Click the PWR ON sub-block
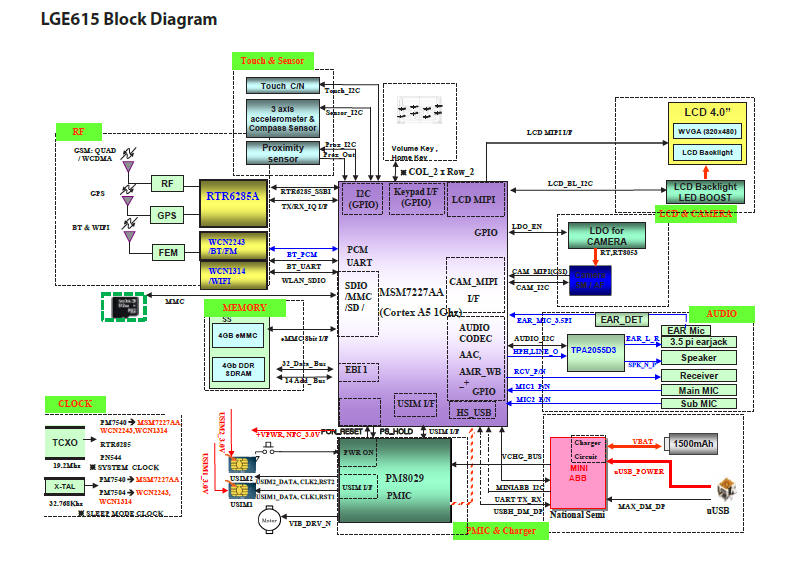 [x=358, y=453]
